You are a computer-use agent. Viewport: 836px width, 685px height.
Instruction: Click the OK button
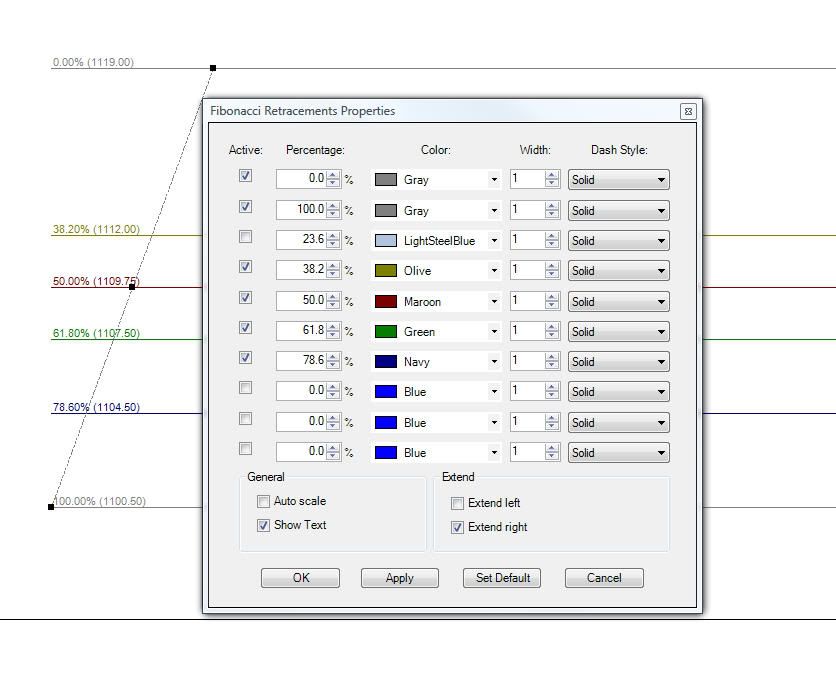[300, 578]
